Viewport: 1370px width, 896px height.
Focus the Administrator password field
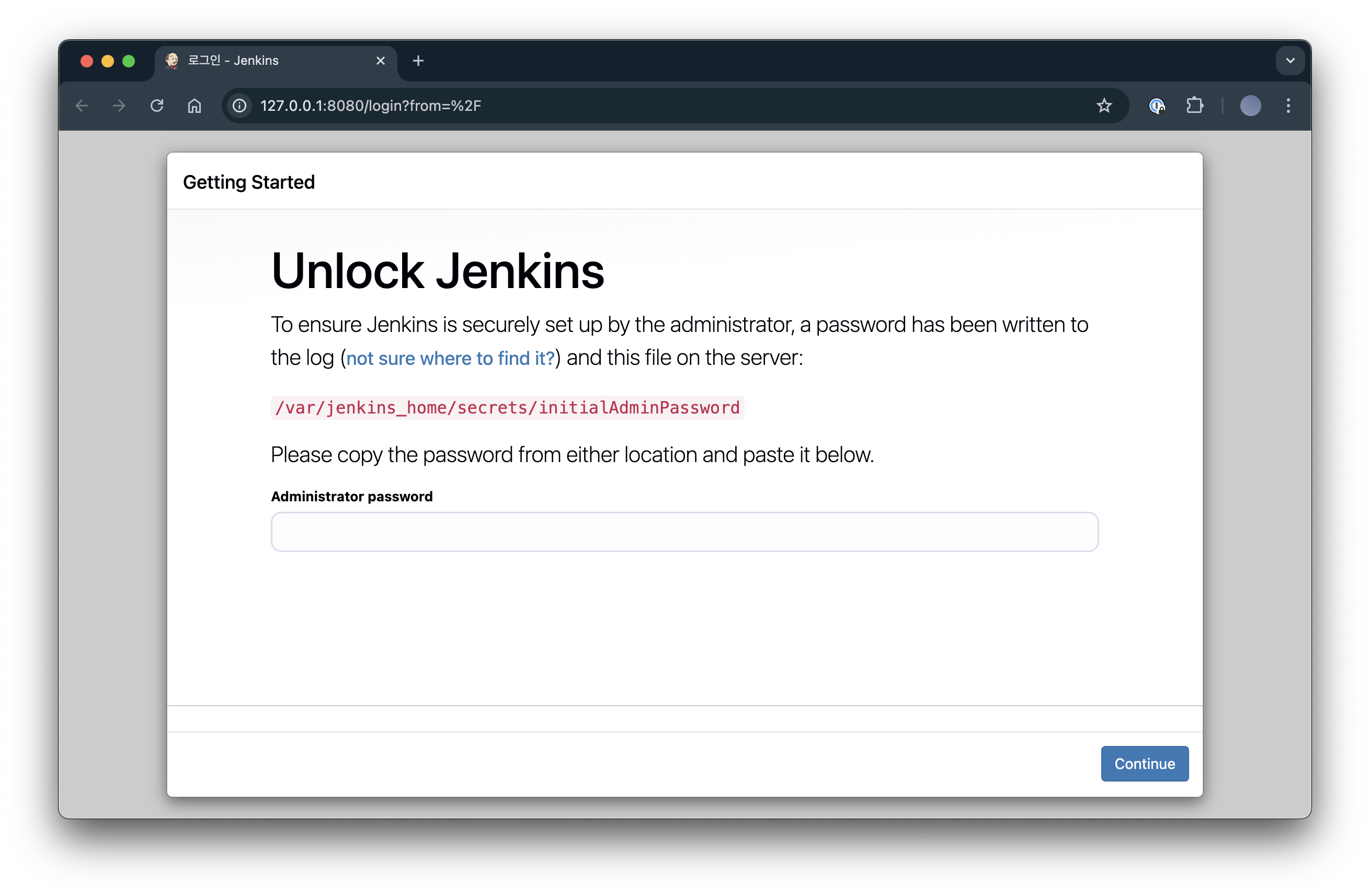coord(684,532)
